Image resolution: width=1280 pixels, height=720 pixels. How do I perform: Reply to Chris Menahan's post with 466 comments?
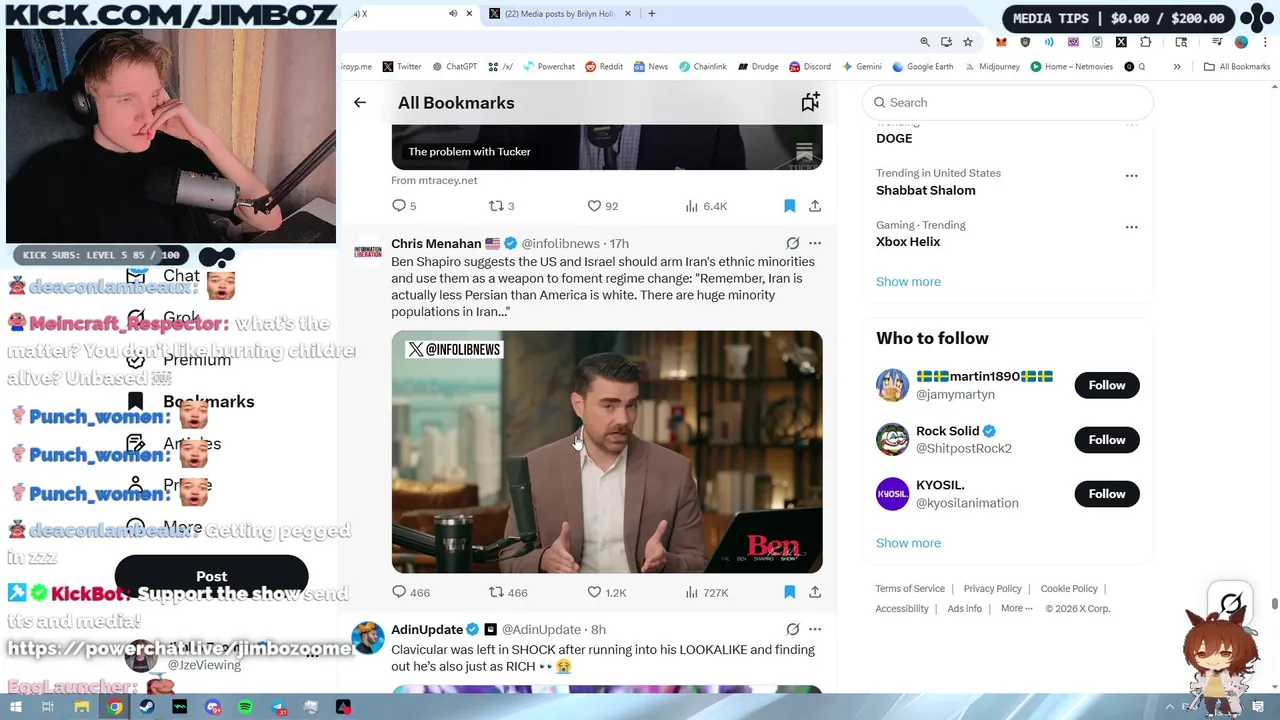click(x=410, y=592)
